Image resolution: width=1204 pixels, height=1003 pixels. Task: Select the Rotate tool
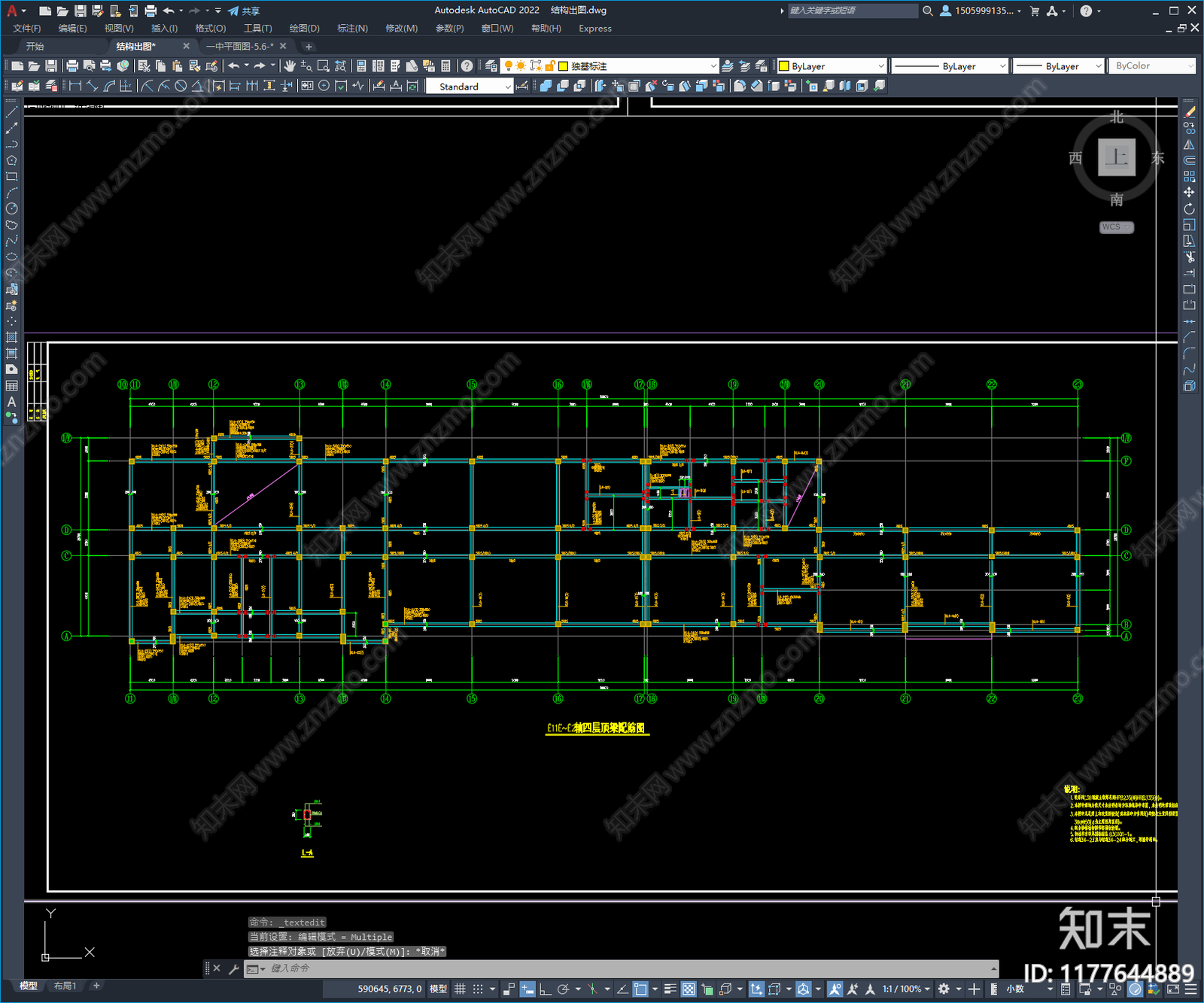1189,209
